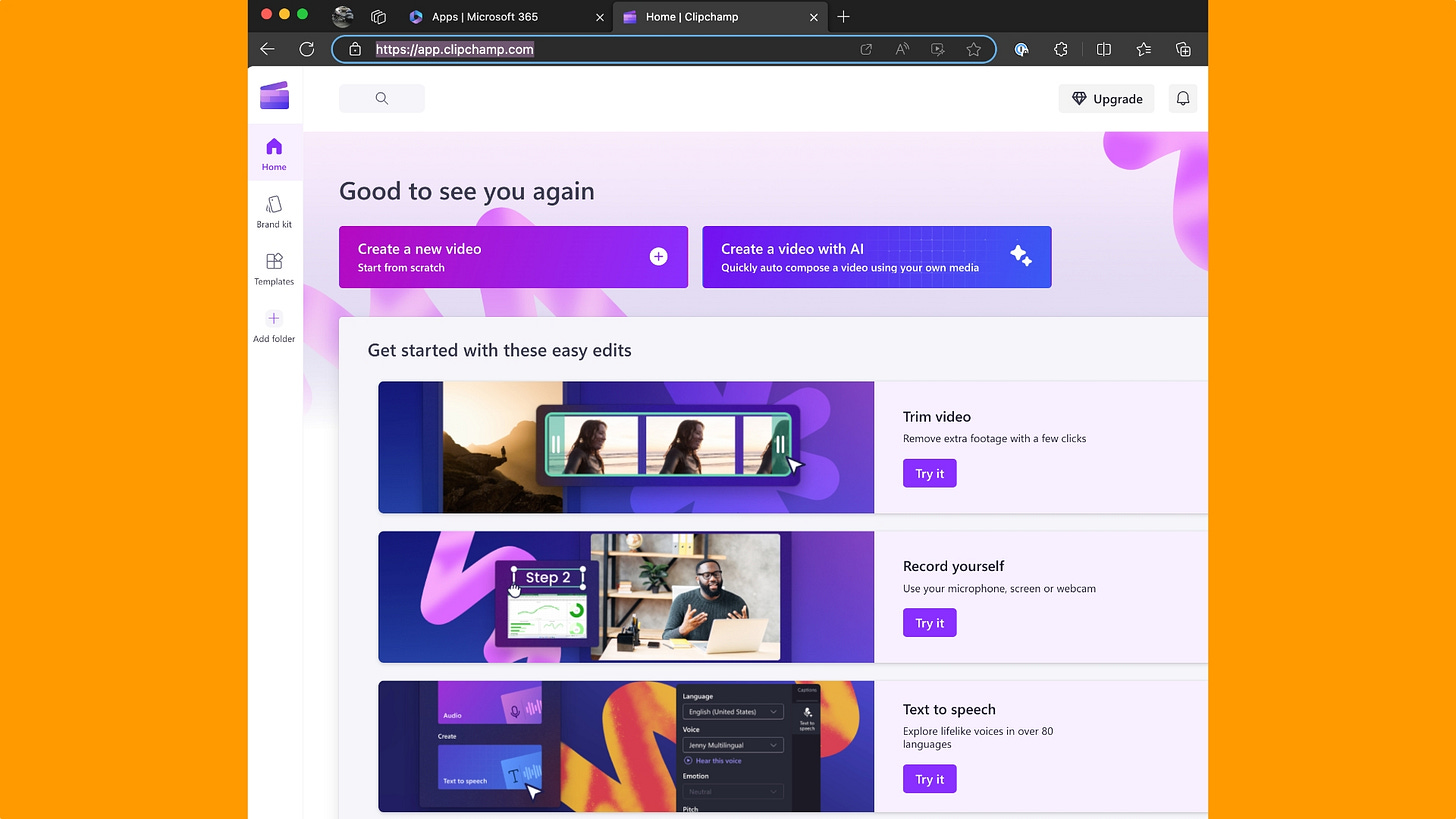Image resolution: width=1456 pixels, height=819 pixels.
Task: Click sparkle icon on AI video card
Action: 1020,256
